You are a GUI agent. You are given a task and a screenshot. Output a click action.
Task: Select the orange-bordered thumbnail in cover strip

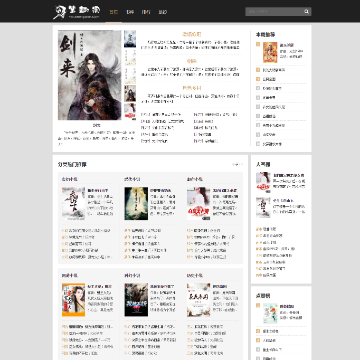(x=130, y=93)
